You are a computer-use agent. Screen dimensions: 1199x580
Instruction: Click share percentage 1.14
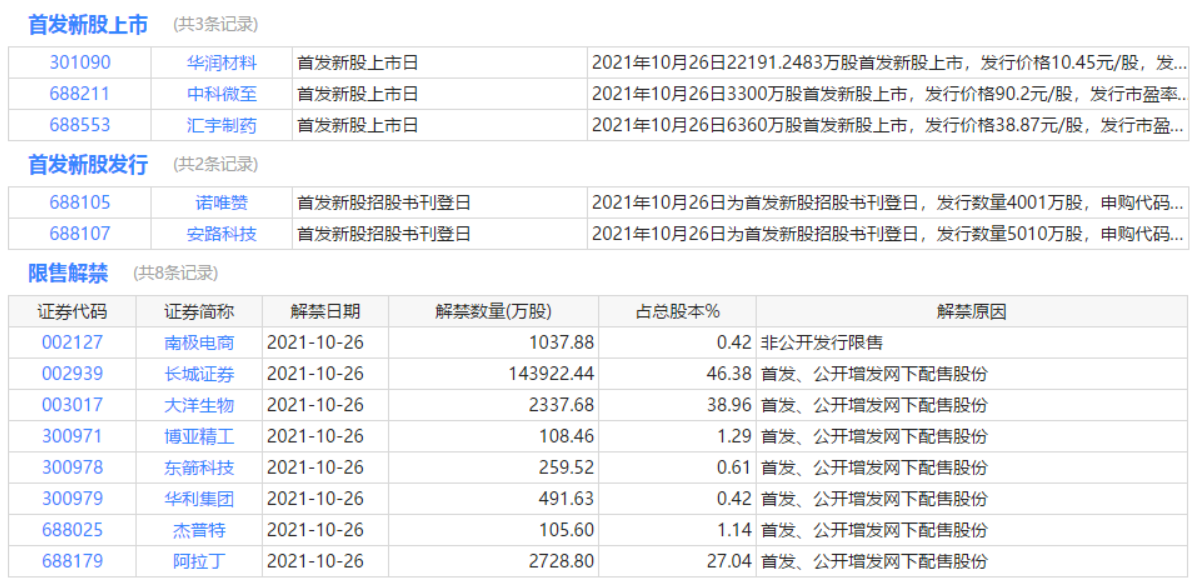734,529
